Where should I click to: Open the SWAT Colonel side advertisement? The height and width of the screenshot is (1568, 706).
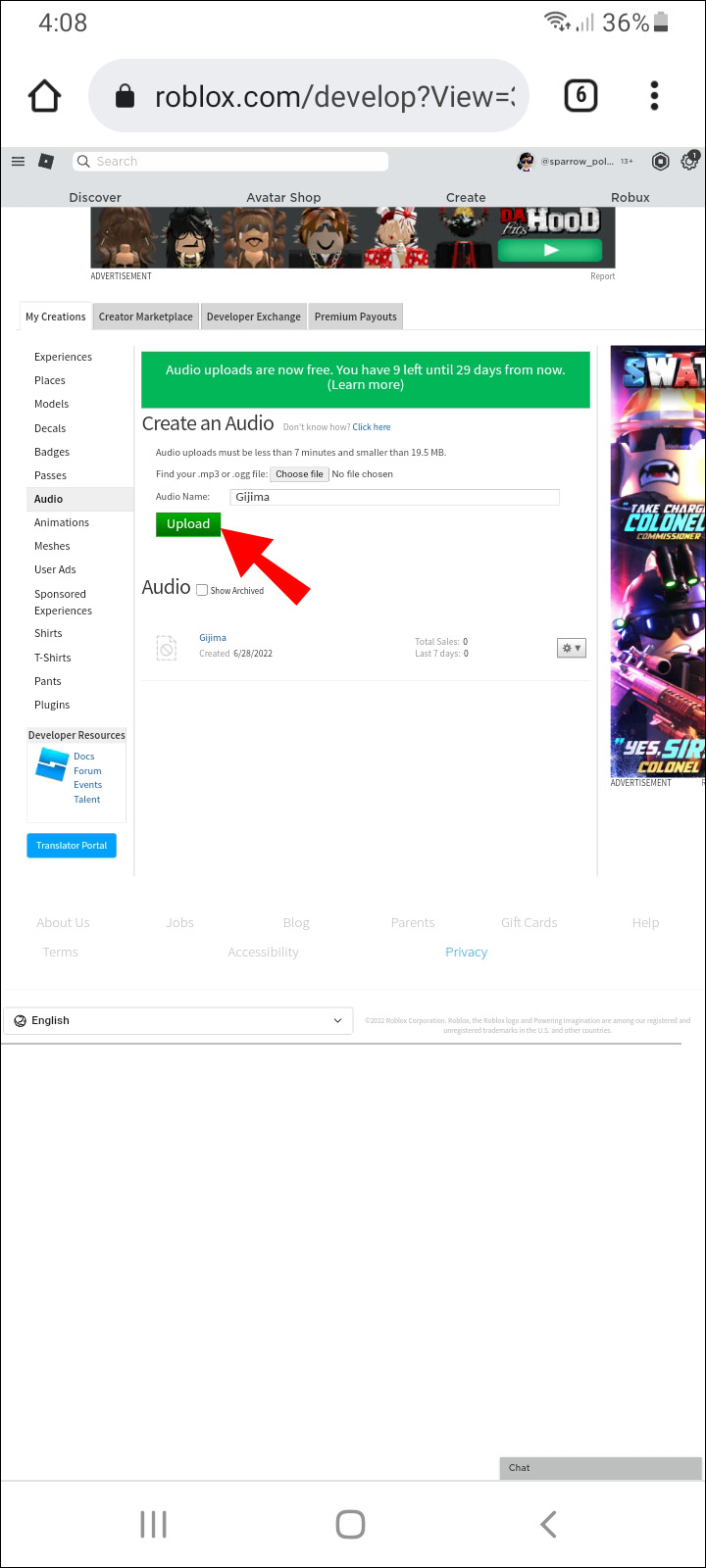[x=657, y=561]
